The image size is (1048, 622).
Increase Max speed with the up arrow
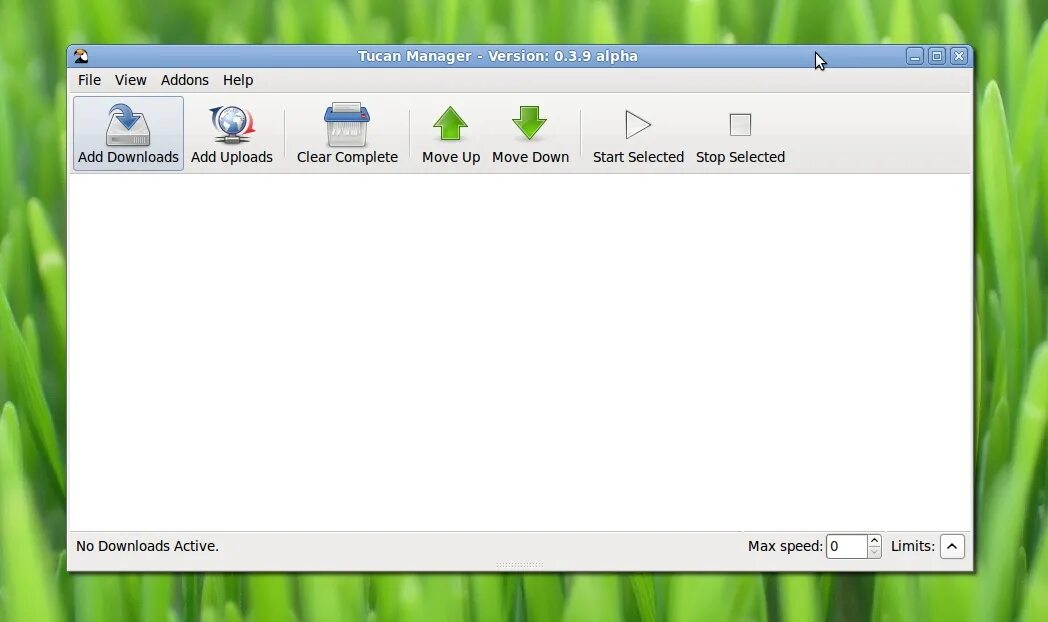coord(874,540)
